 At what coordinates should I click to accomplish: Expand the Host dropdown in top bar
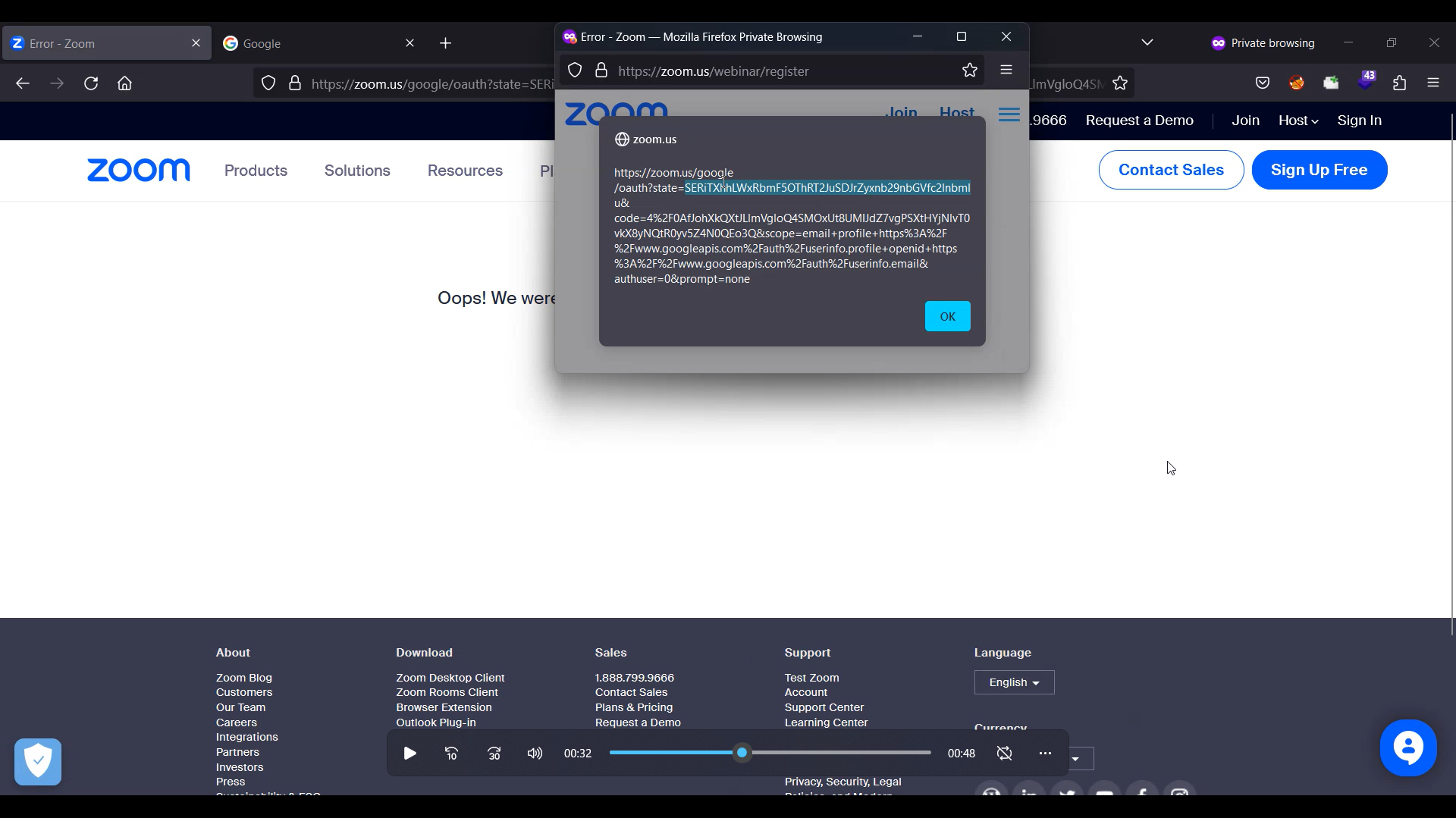pos(1298,121)
